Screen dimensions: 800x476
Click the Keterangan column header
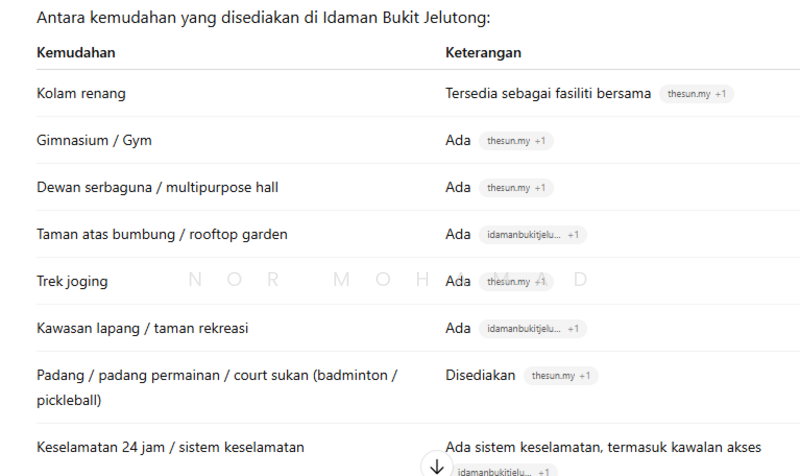pos(482,52)
